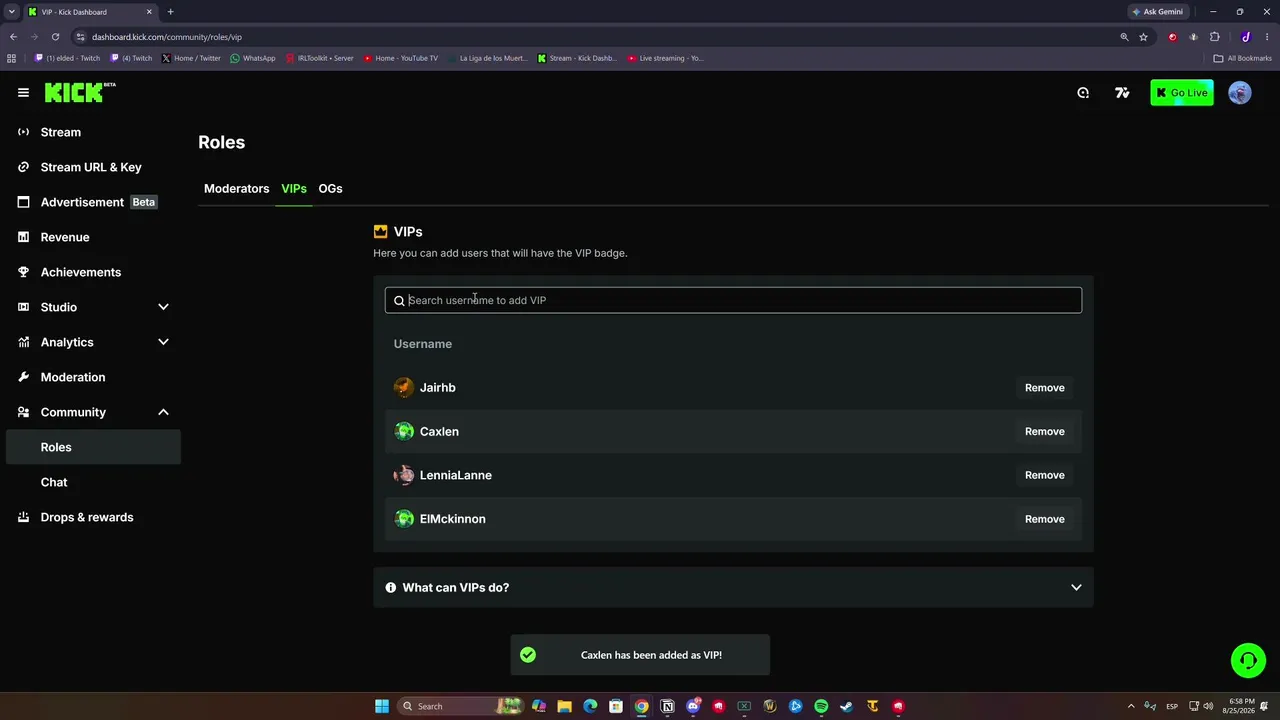
Task: Click Jairhb's avatar in the VIP list
Action: (x=404, y=388)
